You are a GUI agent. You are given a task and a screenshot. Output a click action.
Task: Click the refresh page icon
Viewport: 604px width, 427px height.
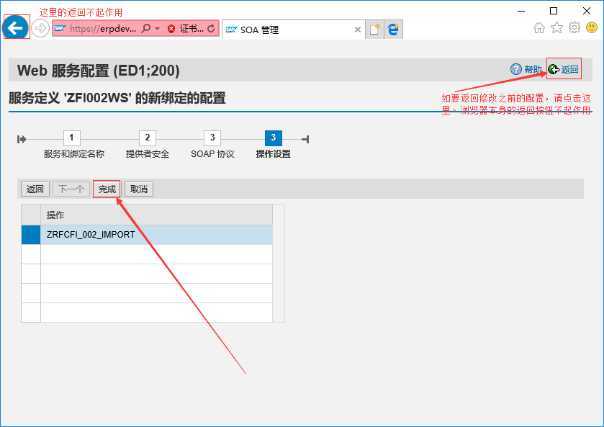click(211, 28)
